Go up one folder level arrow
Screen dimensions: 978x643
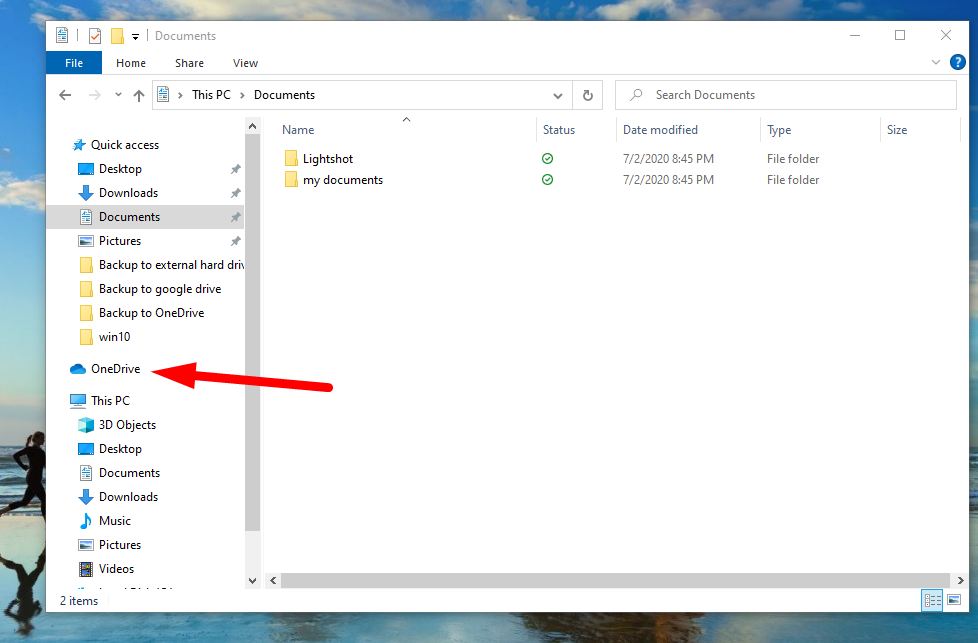(139, 96)
